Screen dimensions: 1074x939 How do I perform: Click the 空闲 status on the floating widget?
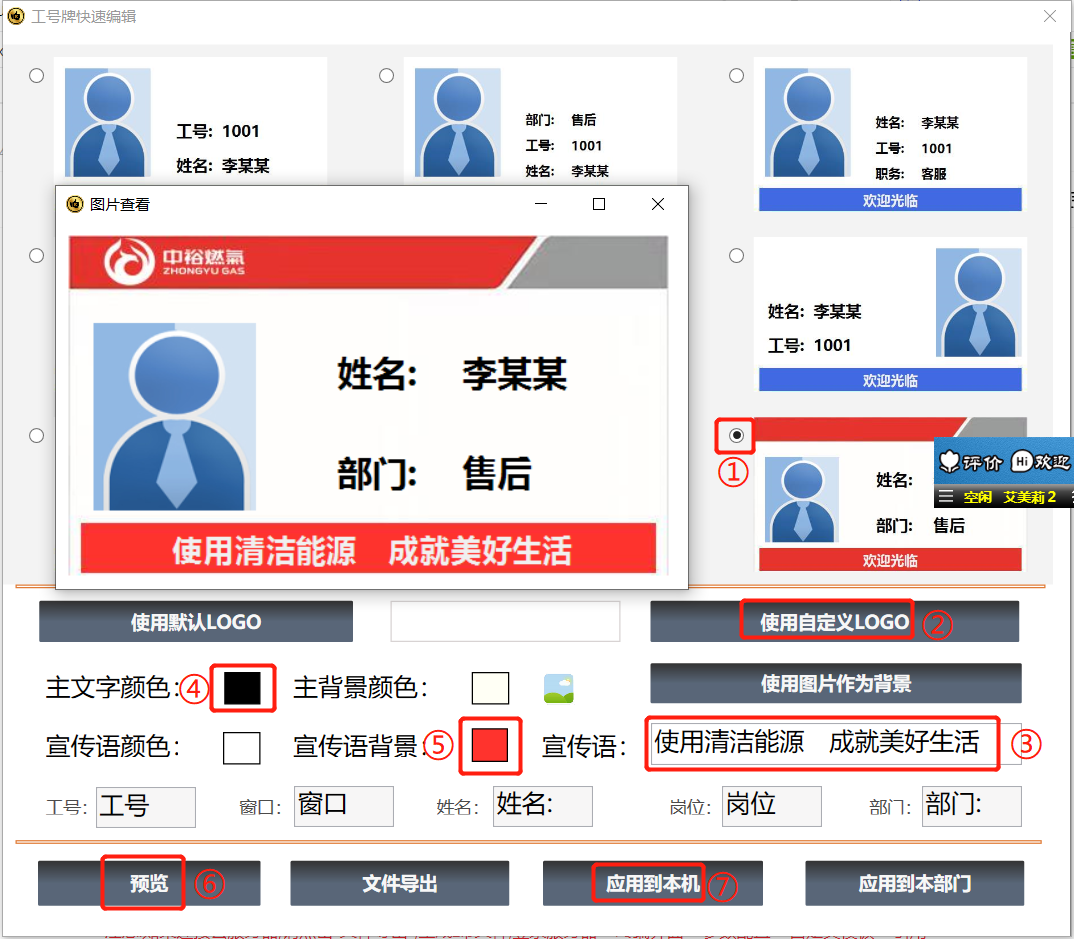pos(977,497)
